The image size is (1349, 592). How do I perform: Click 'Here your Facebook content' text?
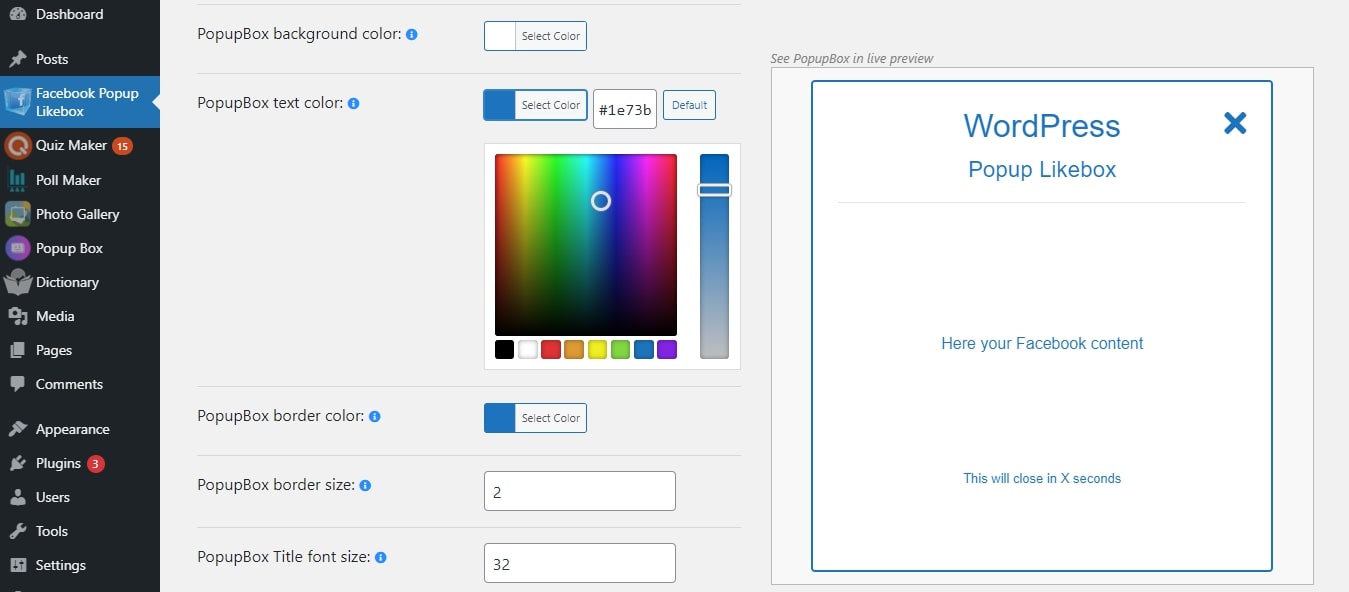[1042, 343]
